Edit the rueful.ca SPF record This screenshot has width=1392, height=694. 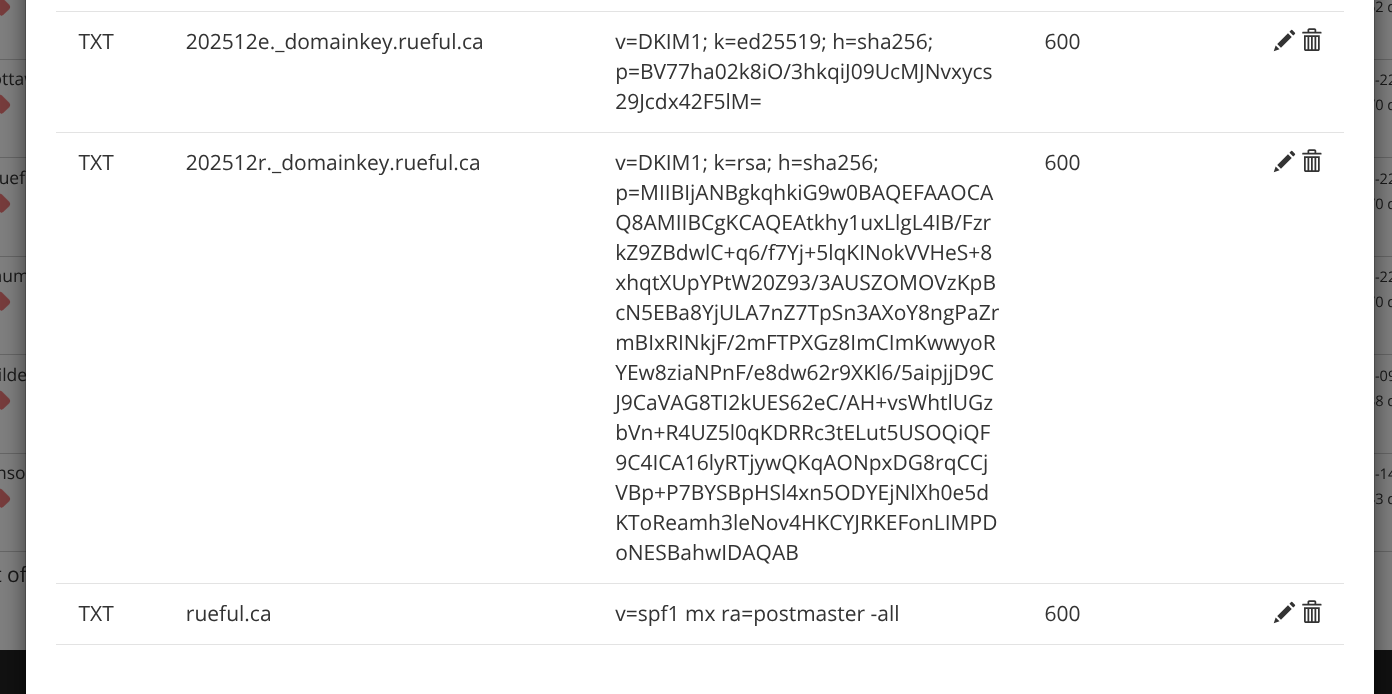coord(1284,613)
